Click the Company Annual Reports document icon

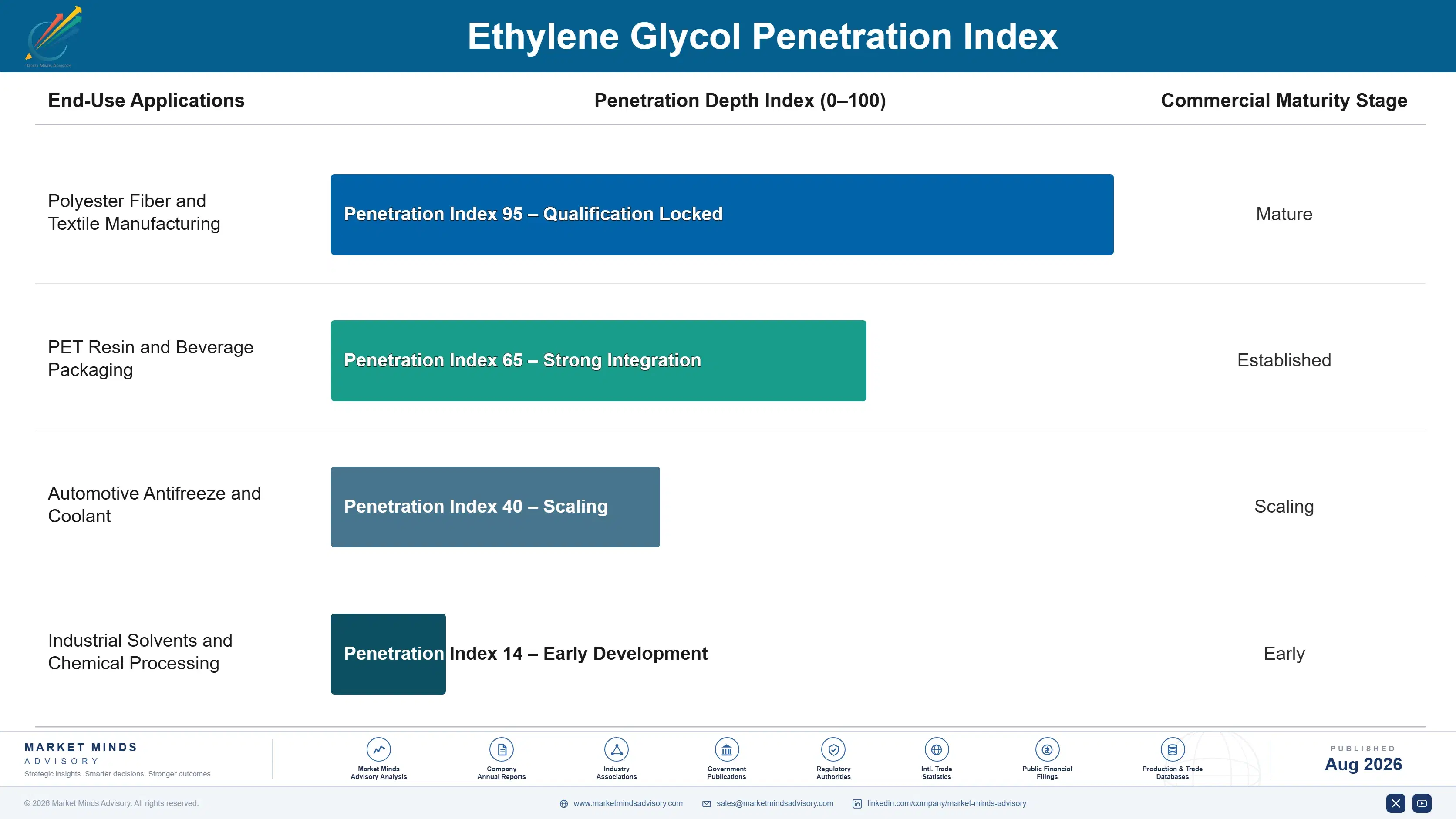(501, 749)
